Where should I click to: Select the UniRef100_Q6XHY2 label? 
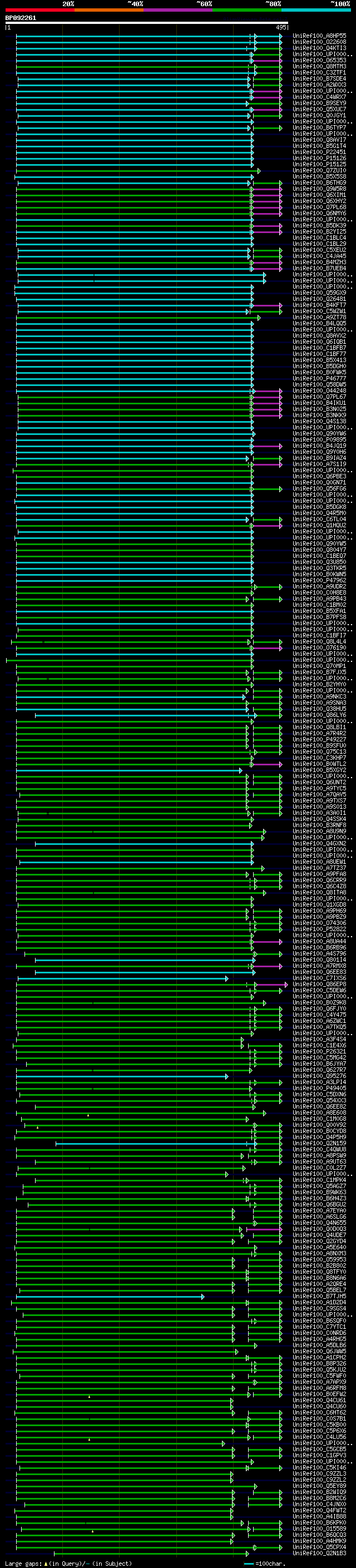pyautogui.click(x=319, y=201)
